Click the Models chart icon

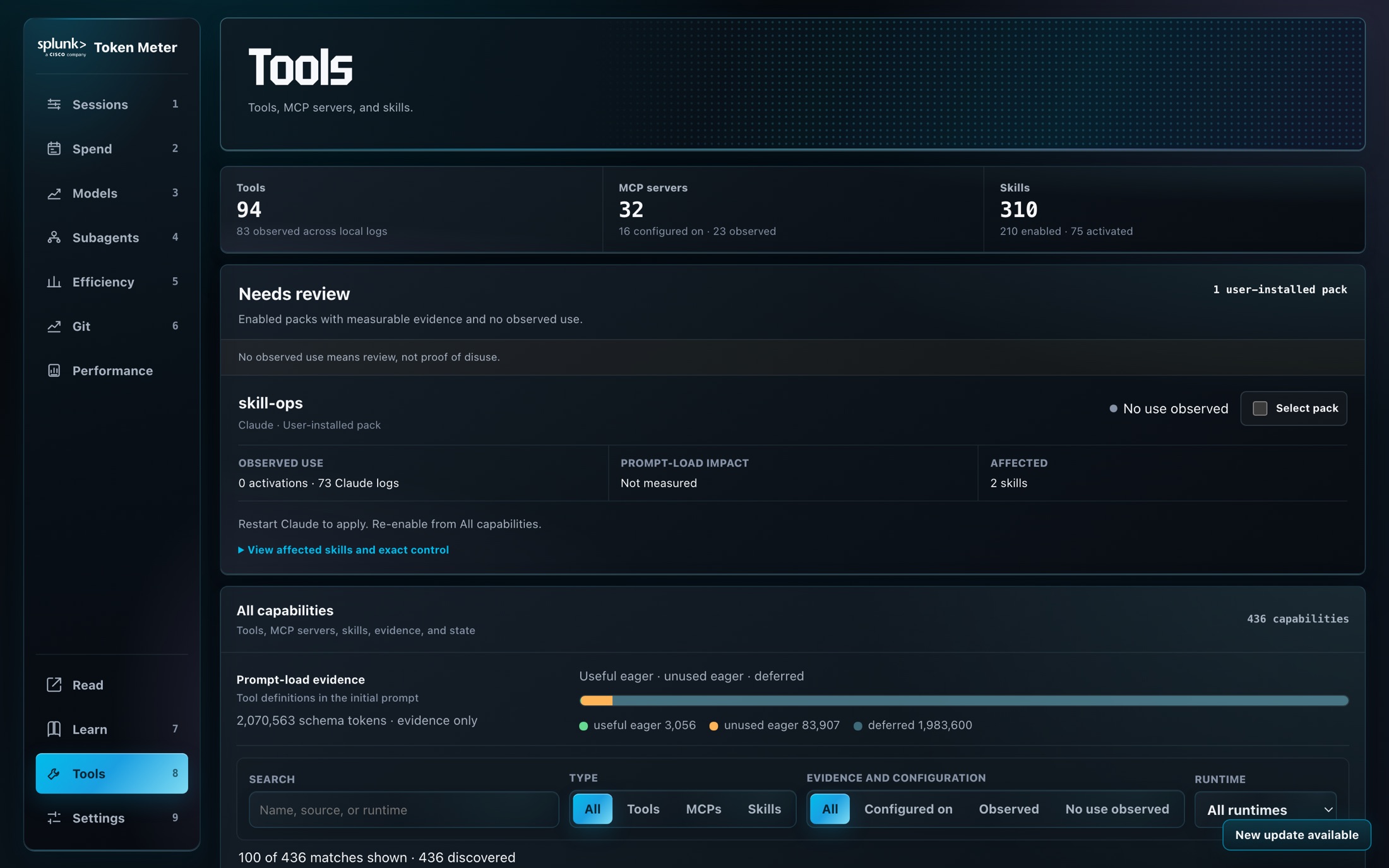point(54,193)
